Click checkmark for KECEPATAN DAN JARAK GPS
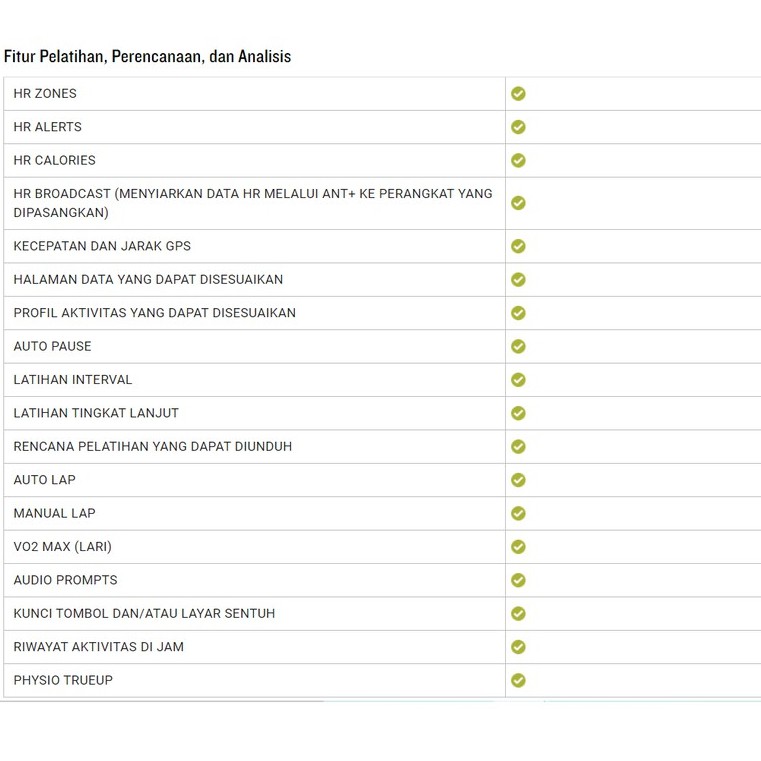The height and width of the screenshot is (761, 761). click(518, 246)
